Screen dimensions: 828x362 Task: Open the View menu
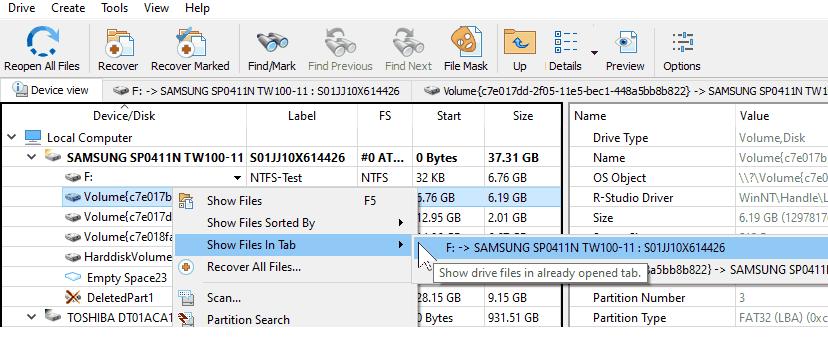(156, 8)
